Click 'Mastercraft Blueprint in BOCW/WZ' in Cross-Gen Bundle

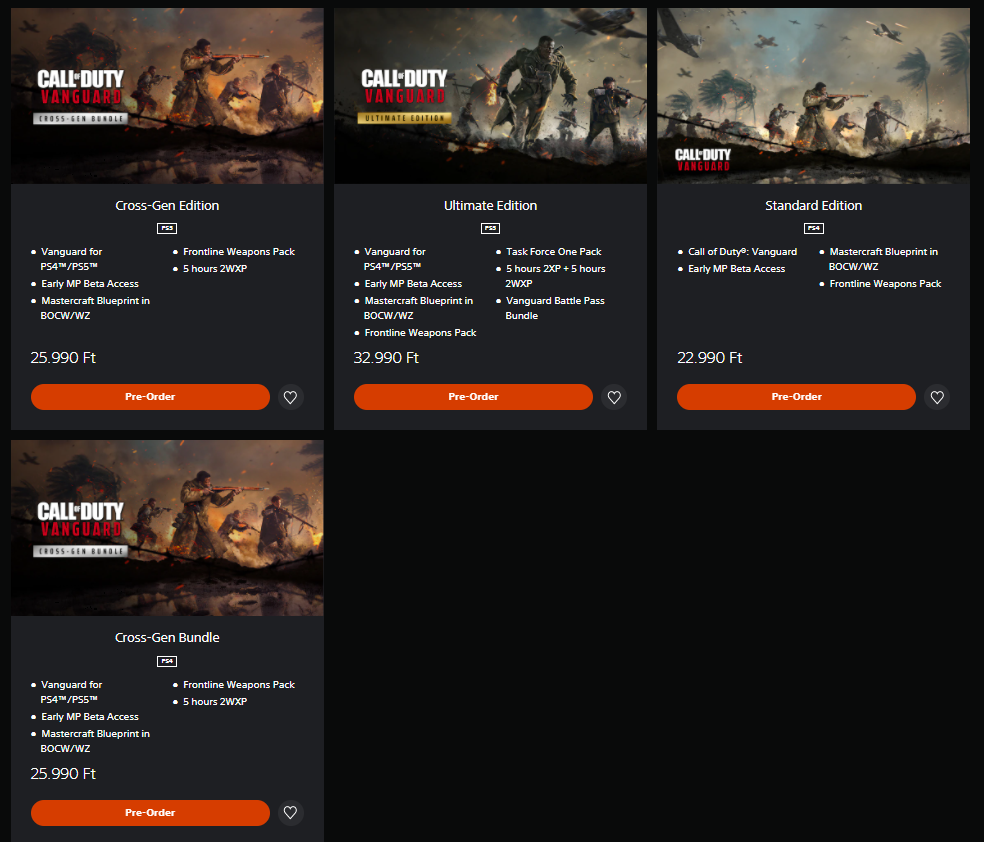point(95,741)
